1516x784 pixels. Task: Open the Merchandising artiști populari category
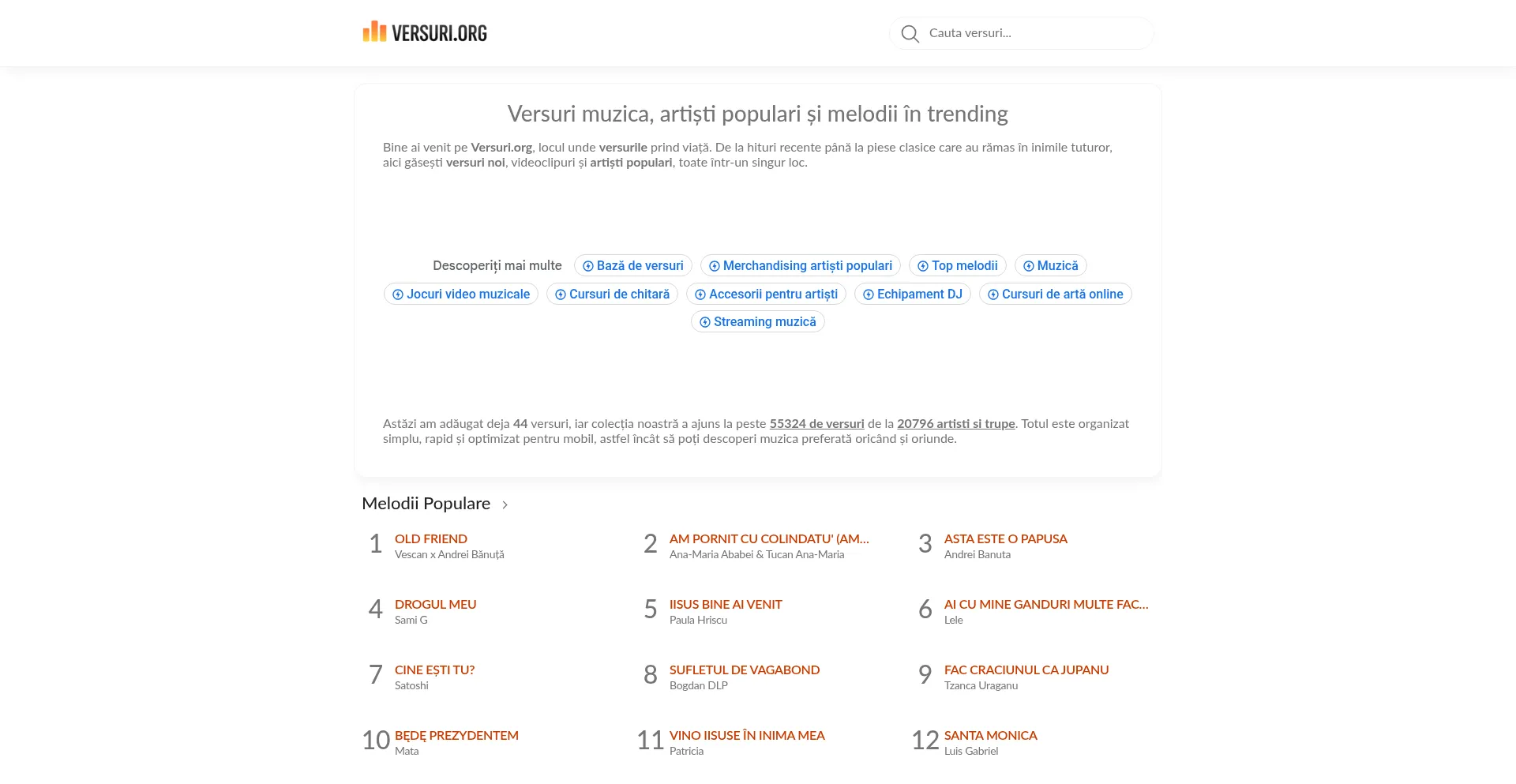pos(801,266)
